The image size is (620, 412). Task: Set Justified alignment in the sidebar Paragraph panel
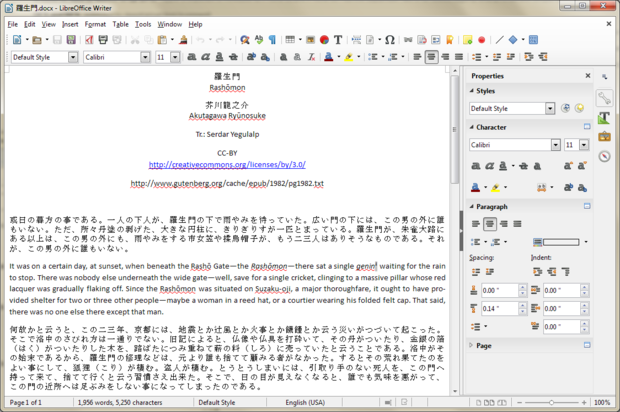(x=517, y=224)
